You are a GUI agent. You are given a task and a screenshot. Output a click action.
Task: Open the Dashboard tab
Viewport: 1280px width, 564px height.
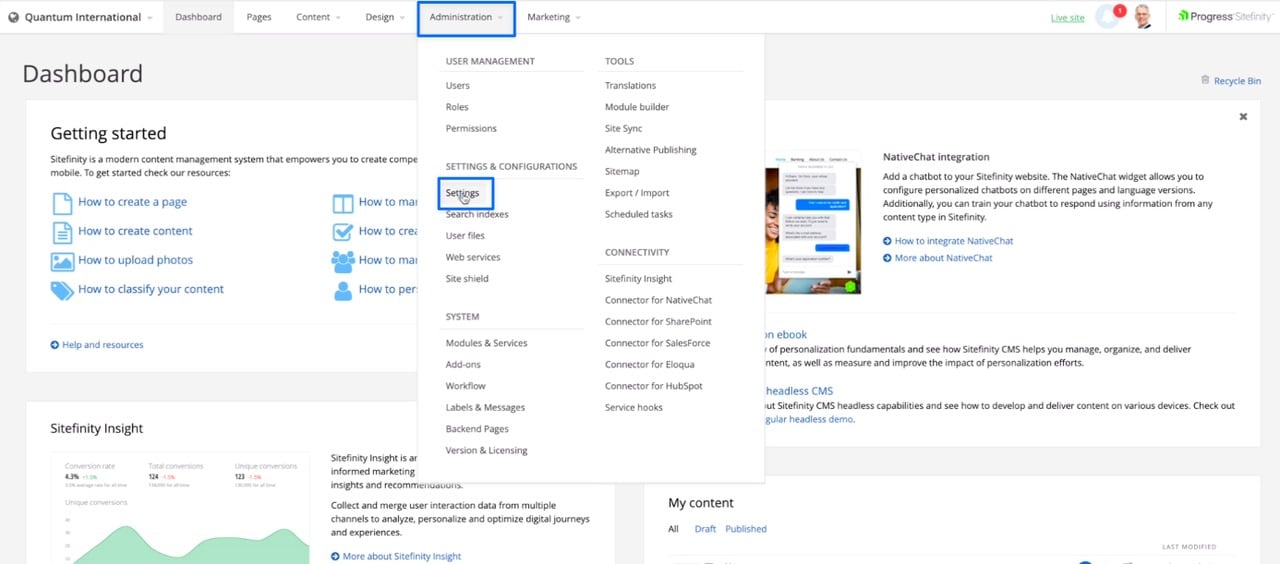pyautogui.click(x=198, y=17)
